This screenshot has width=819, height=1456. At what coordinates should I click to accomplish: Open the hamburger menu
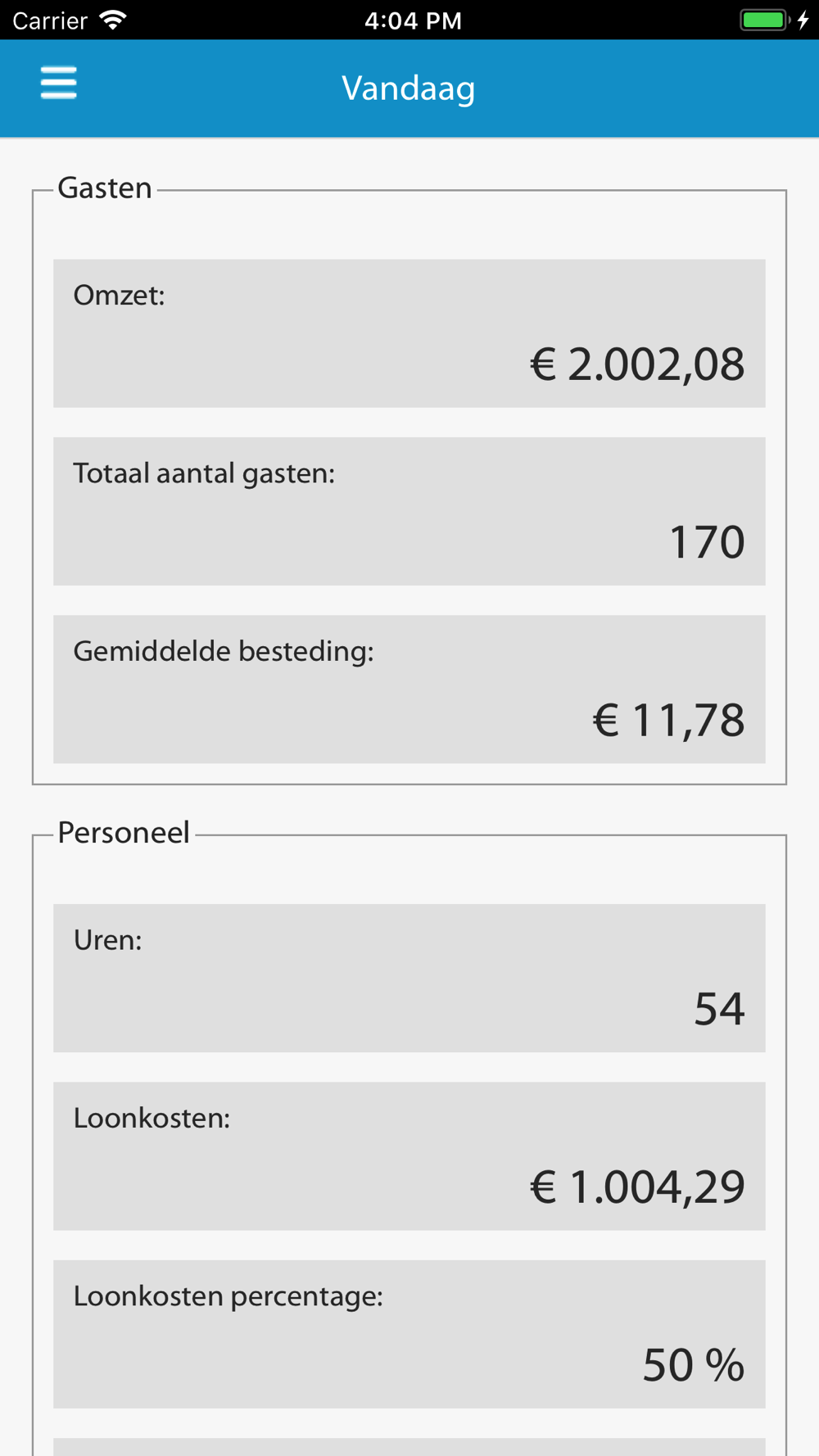(x=59, y=84)
